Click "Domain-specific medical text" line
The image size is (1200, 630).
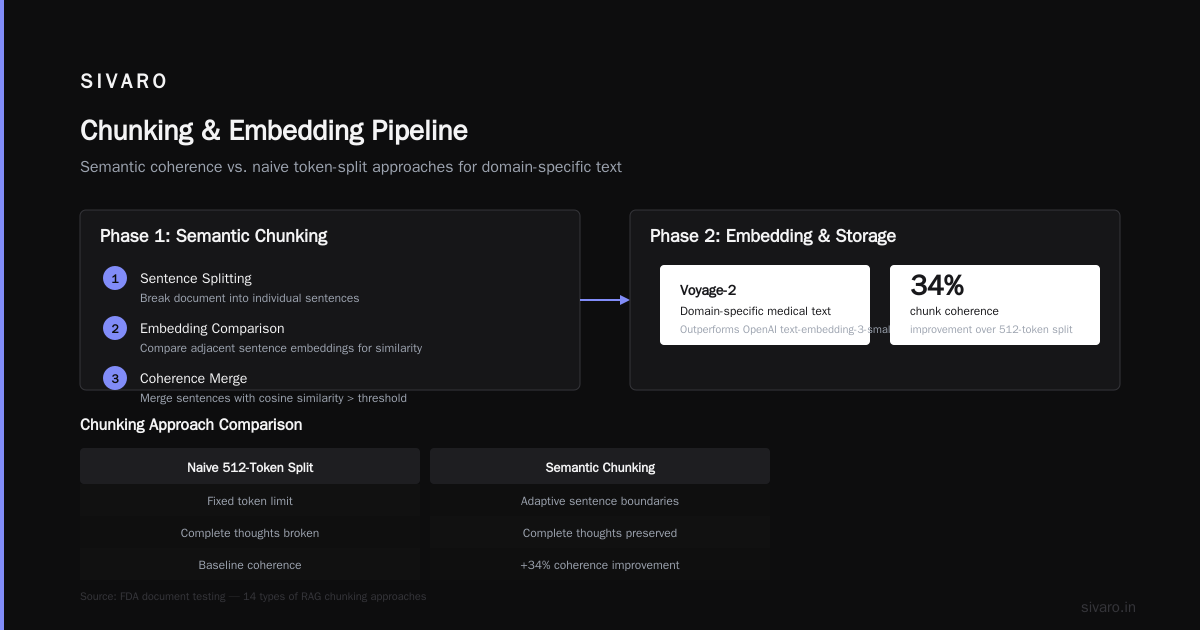755,311
